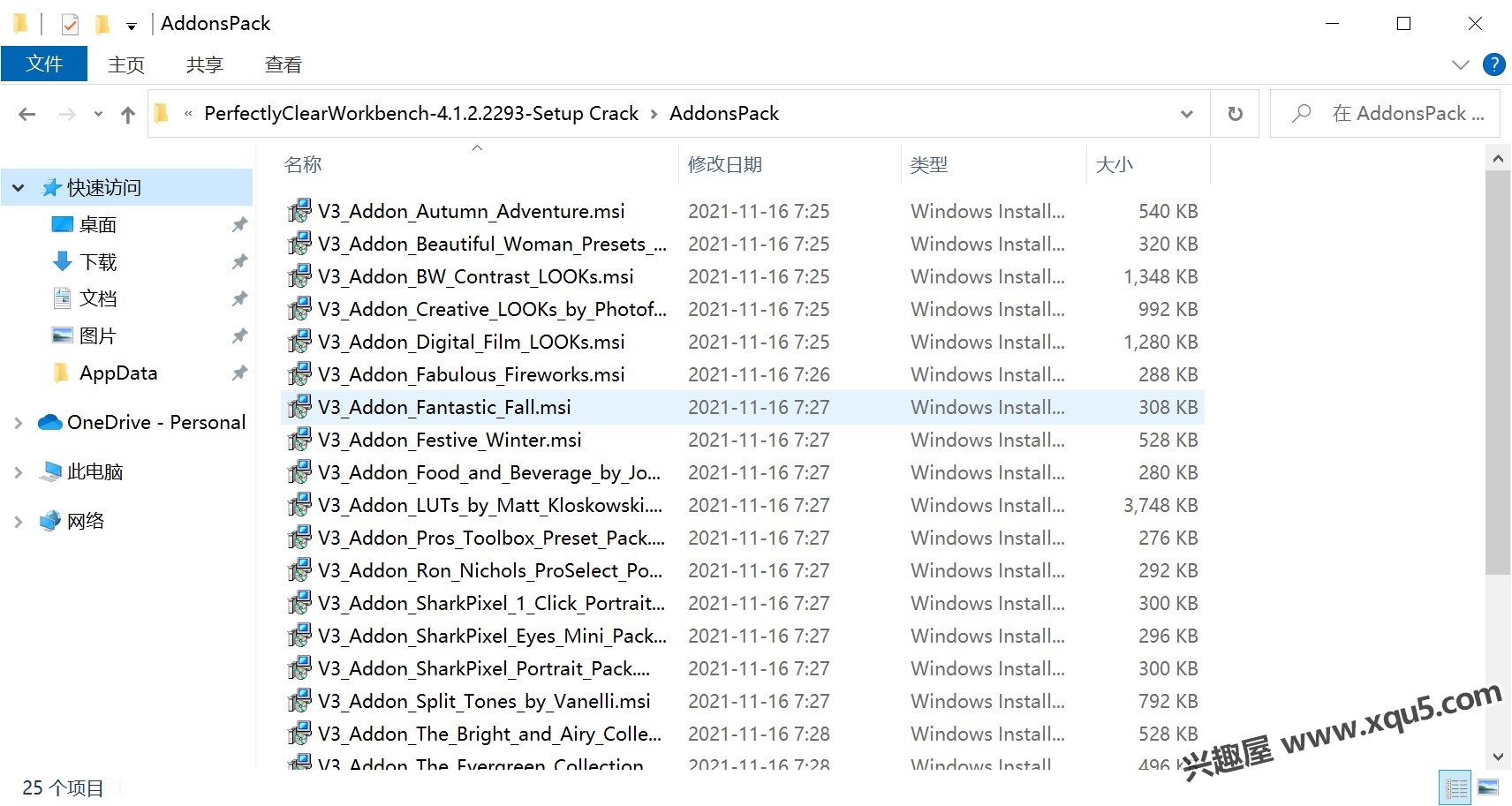Select the V3_Addon_Split_Tones_by_Vanelli.msi file name
Image resolution: width=1512 pixels, height=806 pixels.
tap(484, 701)
